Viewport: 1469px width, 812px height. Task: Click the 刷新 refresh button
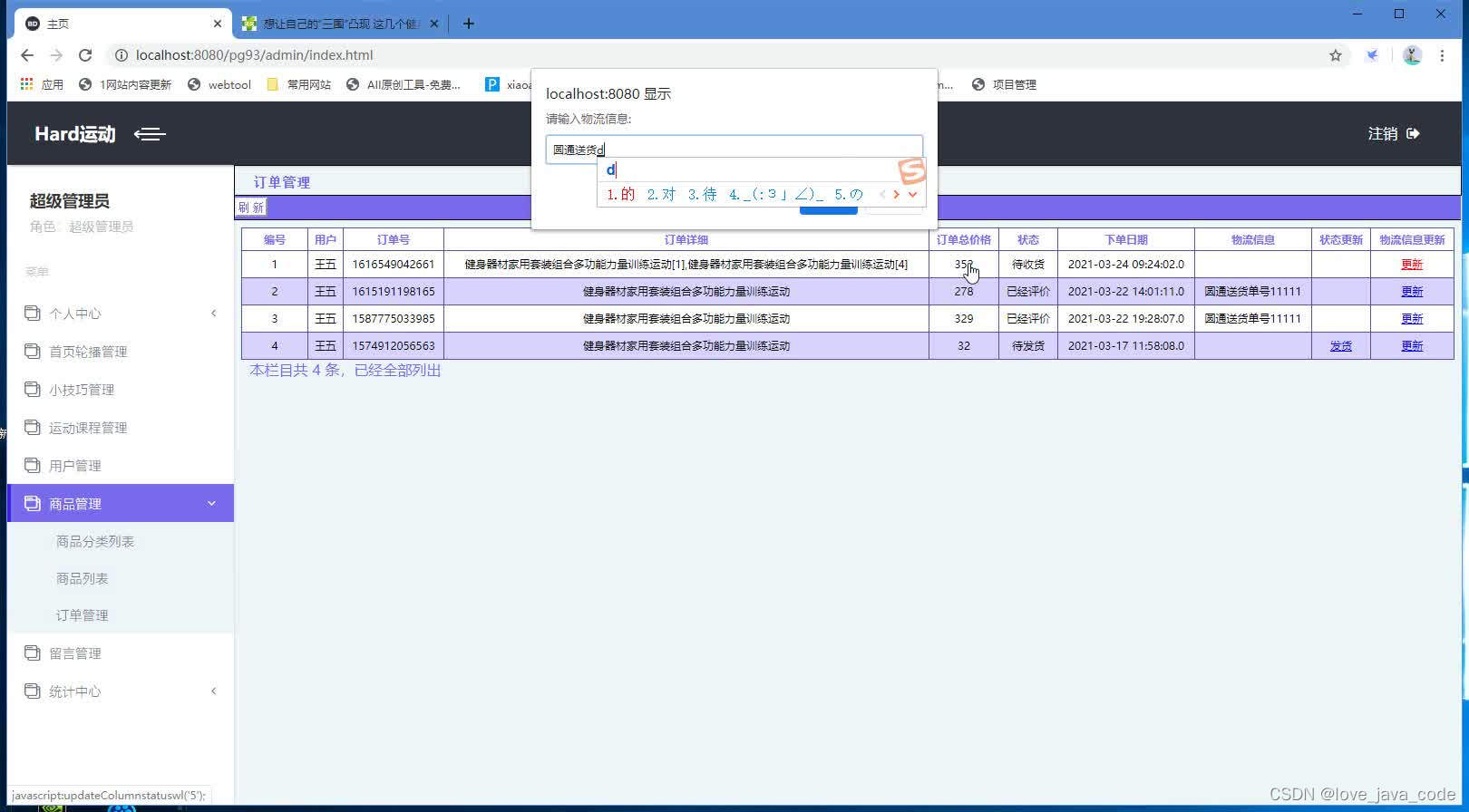pos(251,208)
